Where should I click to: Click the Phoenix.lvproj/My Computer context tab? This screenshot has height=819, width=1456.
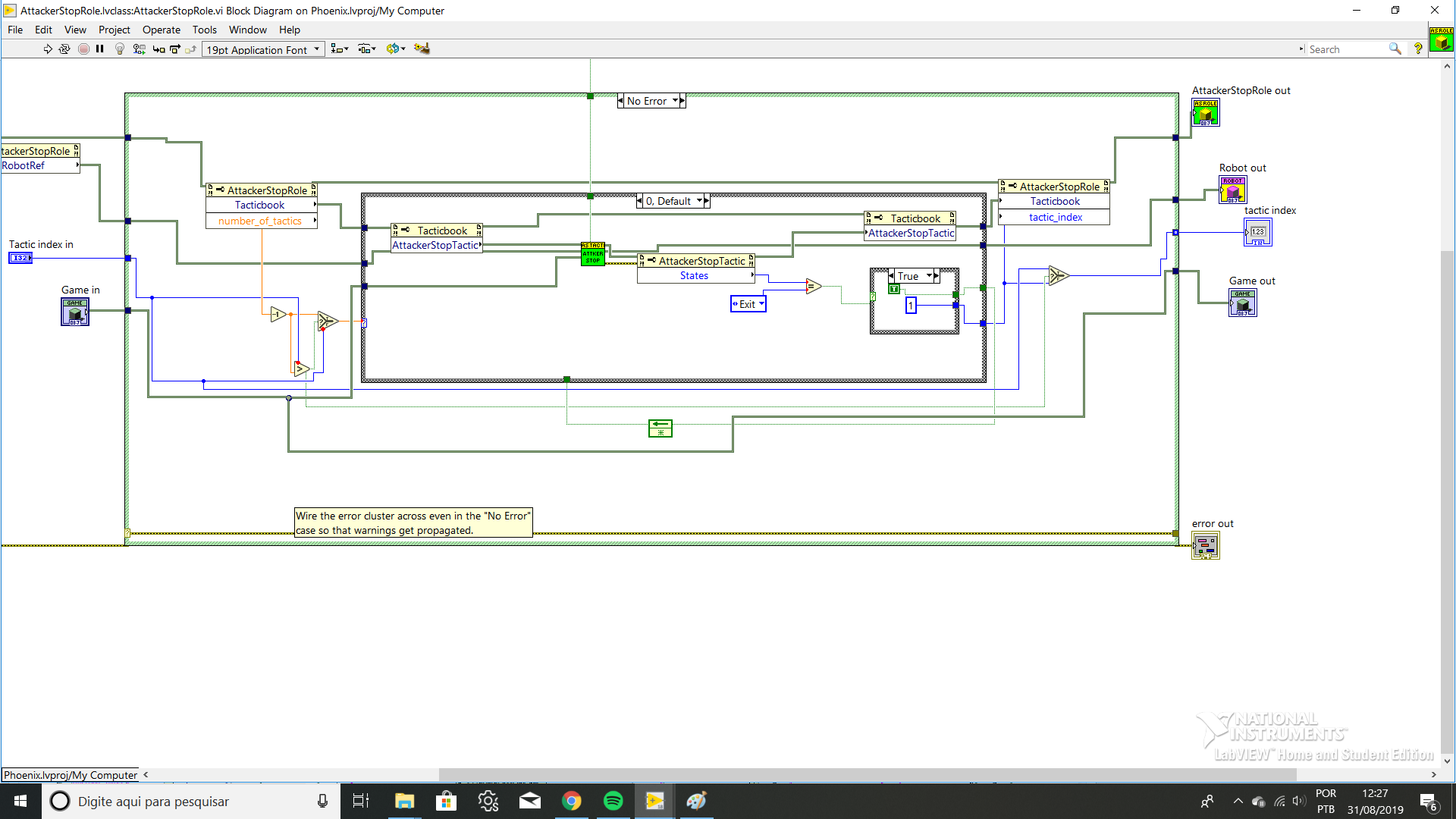click(x=71, y=775)
